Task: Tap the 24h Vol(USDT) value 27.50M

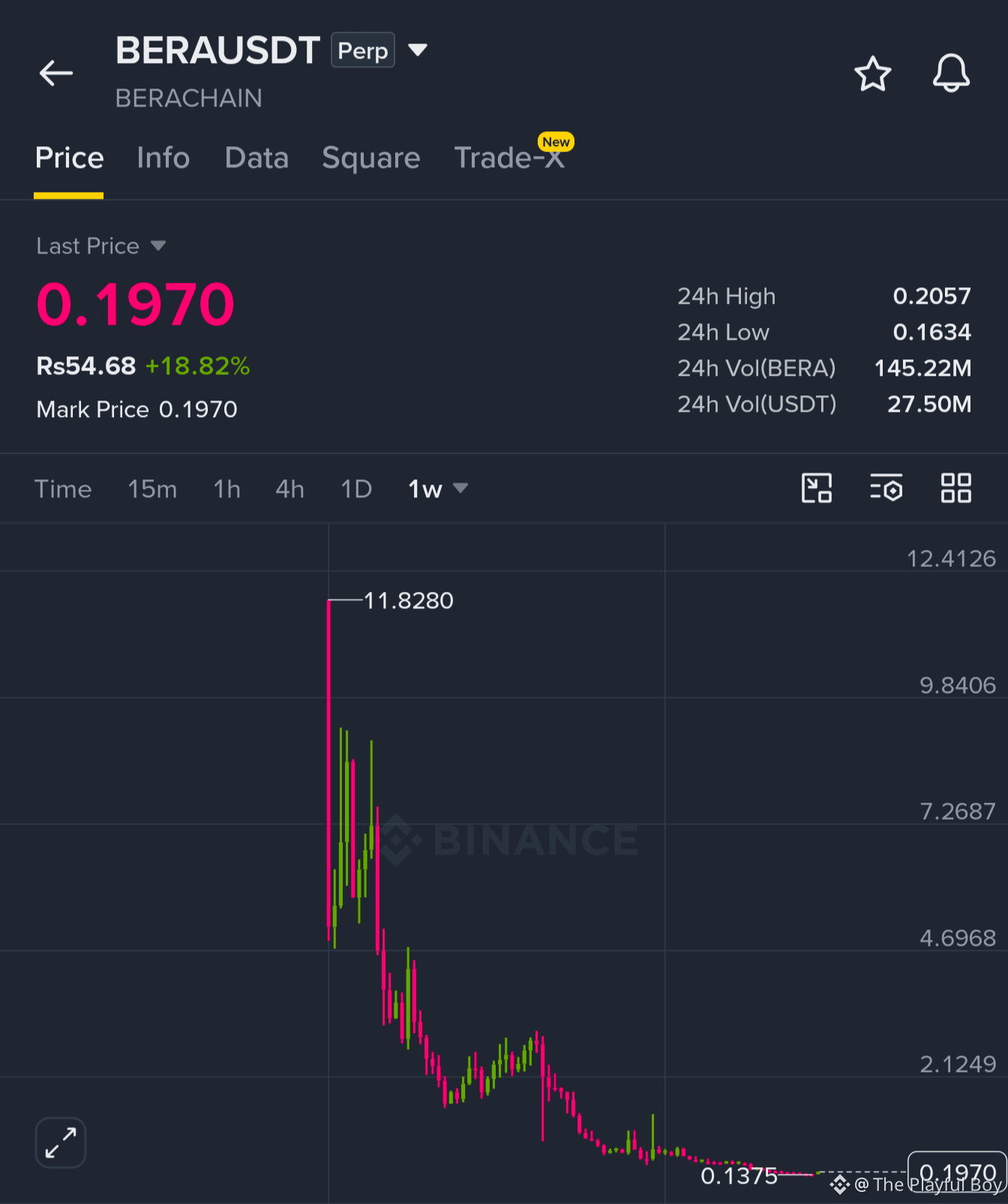Action: (x=929, y=404)
